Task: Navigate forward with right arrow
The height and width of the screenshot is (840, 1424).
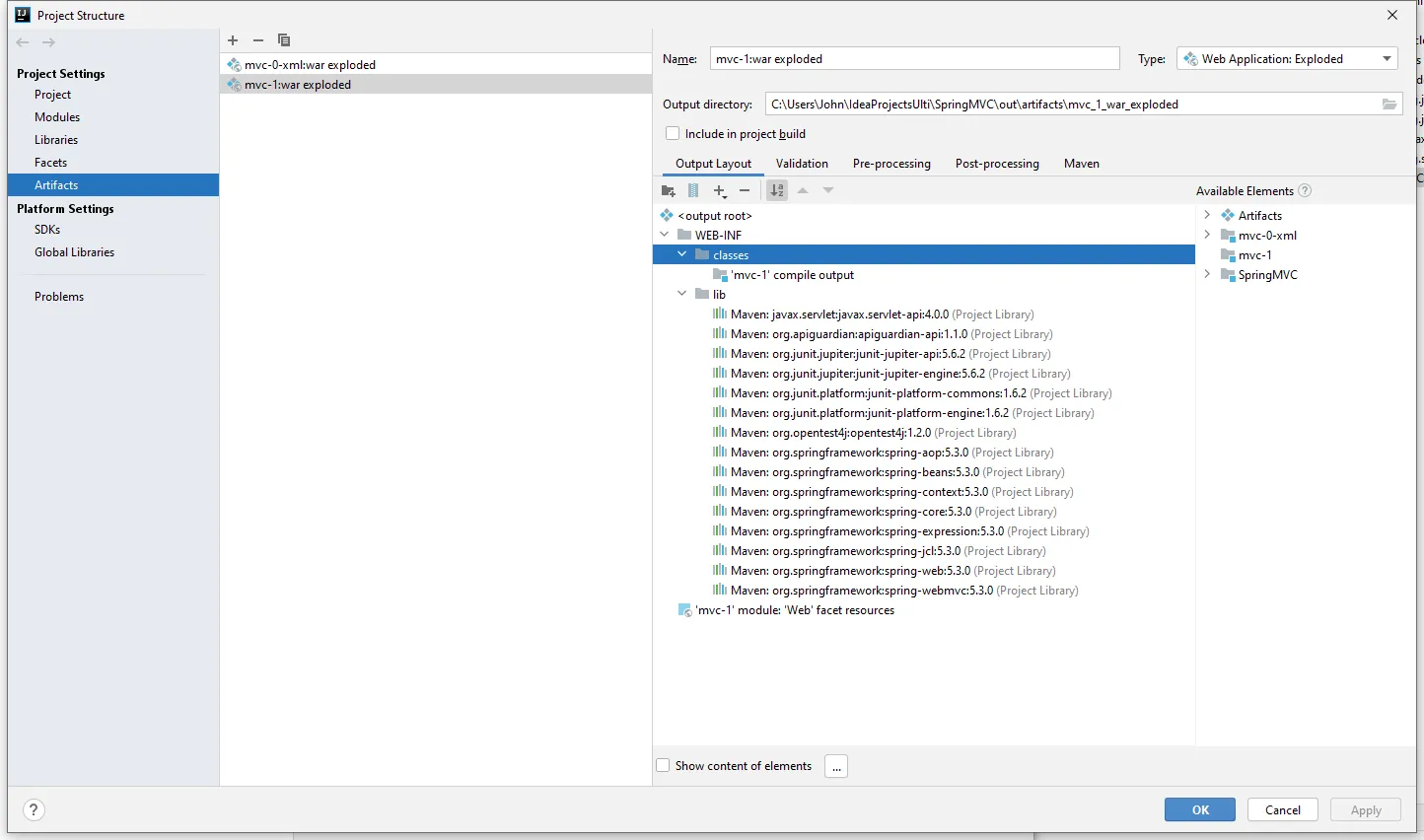Action: point(48,42)
